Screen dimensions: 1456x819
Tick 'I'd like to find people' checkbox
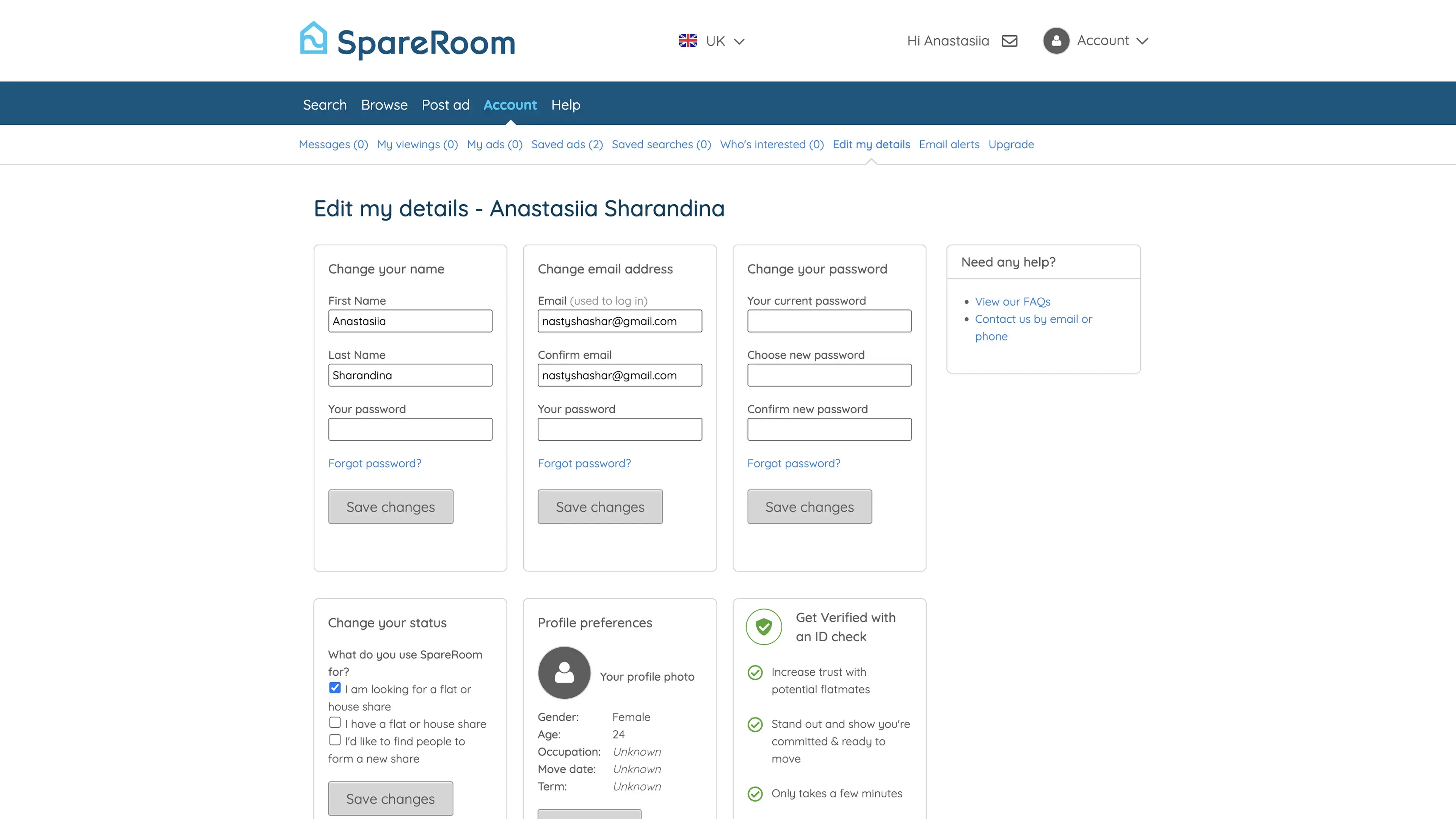coord(334,740)
